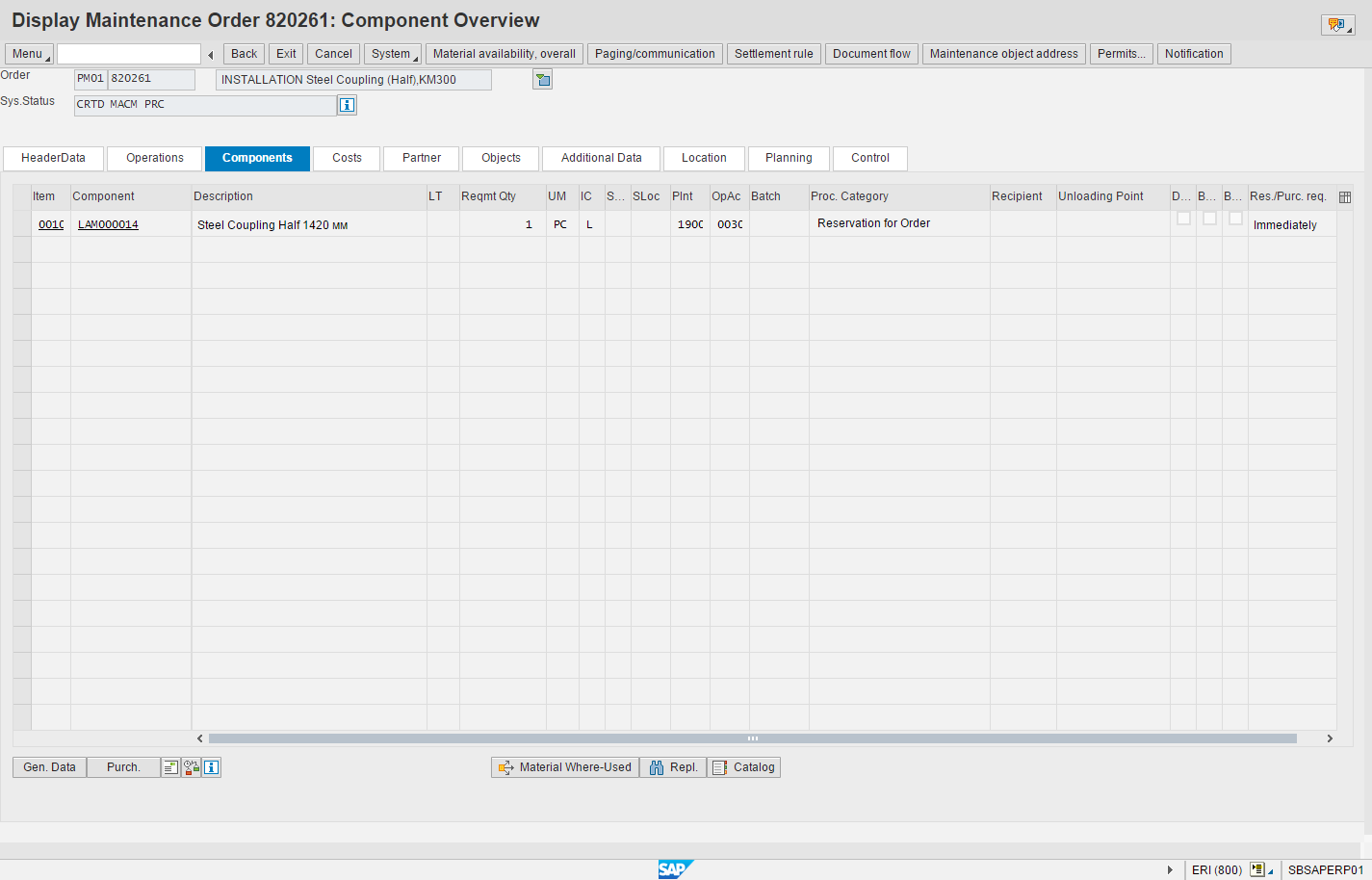
Task: Open the Location tab
Action: [x=704, y=158]
